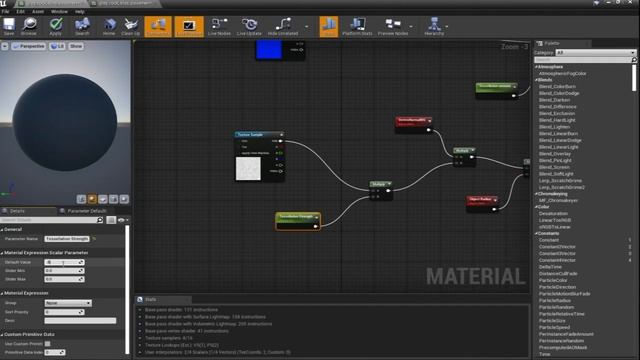Enable Use Custom Primitive Data checkbox
640x360 pixels.
[48, 344]
